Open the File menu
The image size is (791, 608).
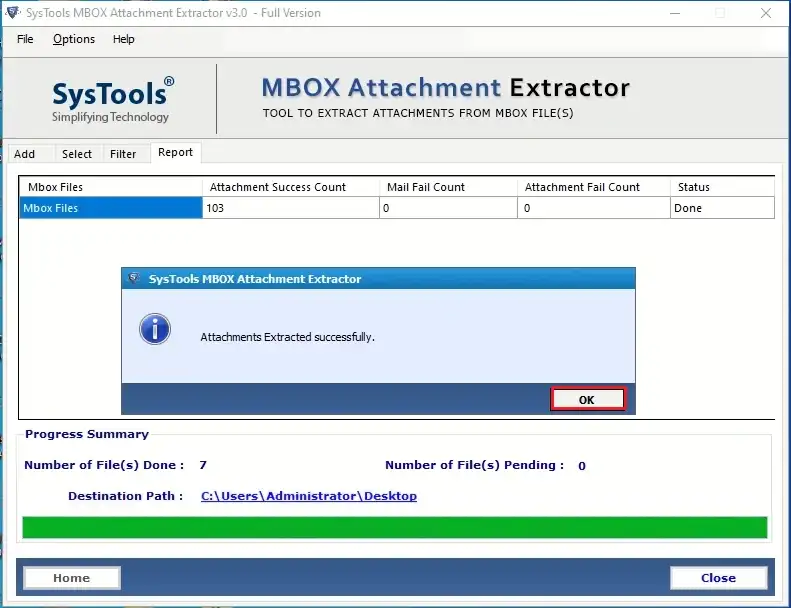[25, 39]
